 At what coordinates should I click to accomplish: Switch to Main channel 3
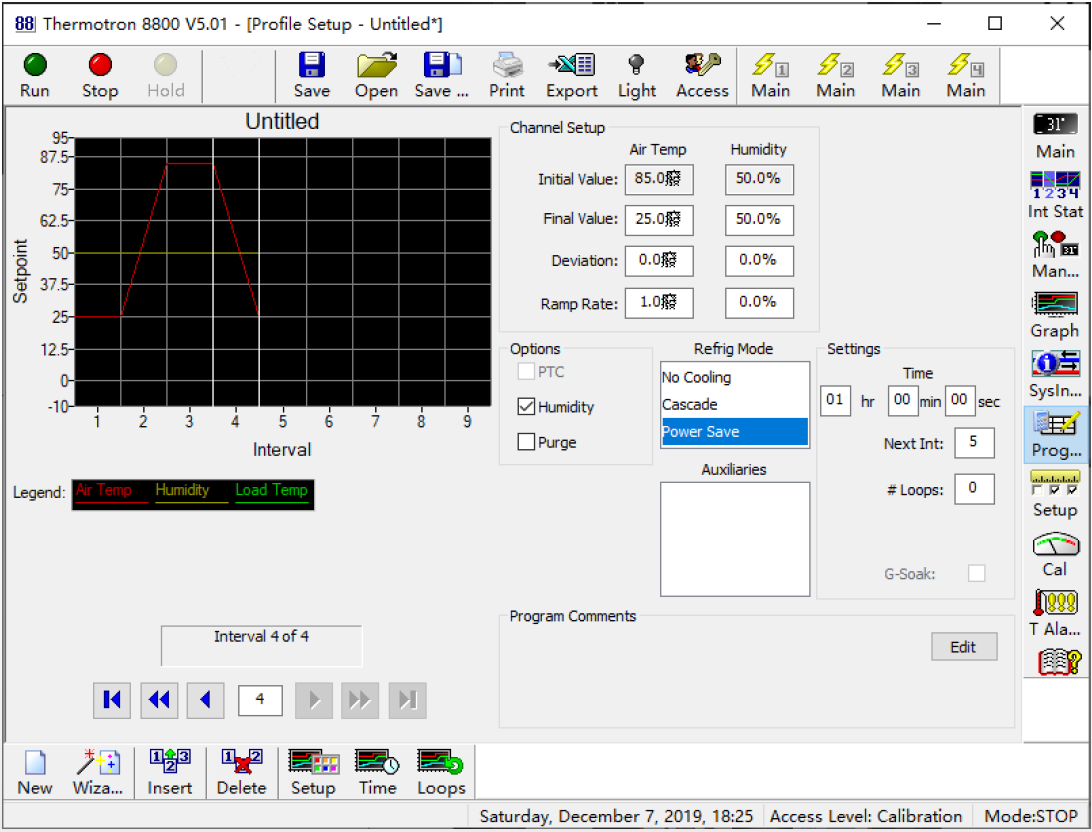click(900, 76)
